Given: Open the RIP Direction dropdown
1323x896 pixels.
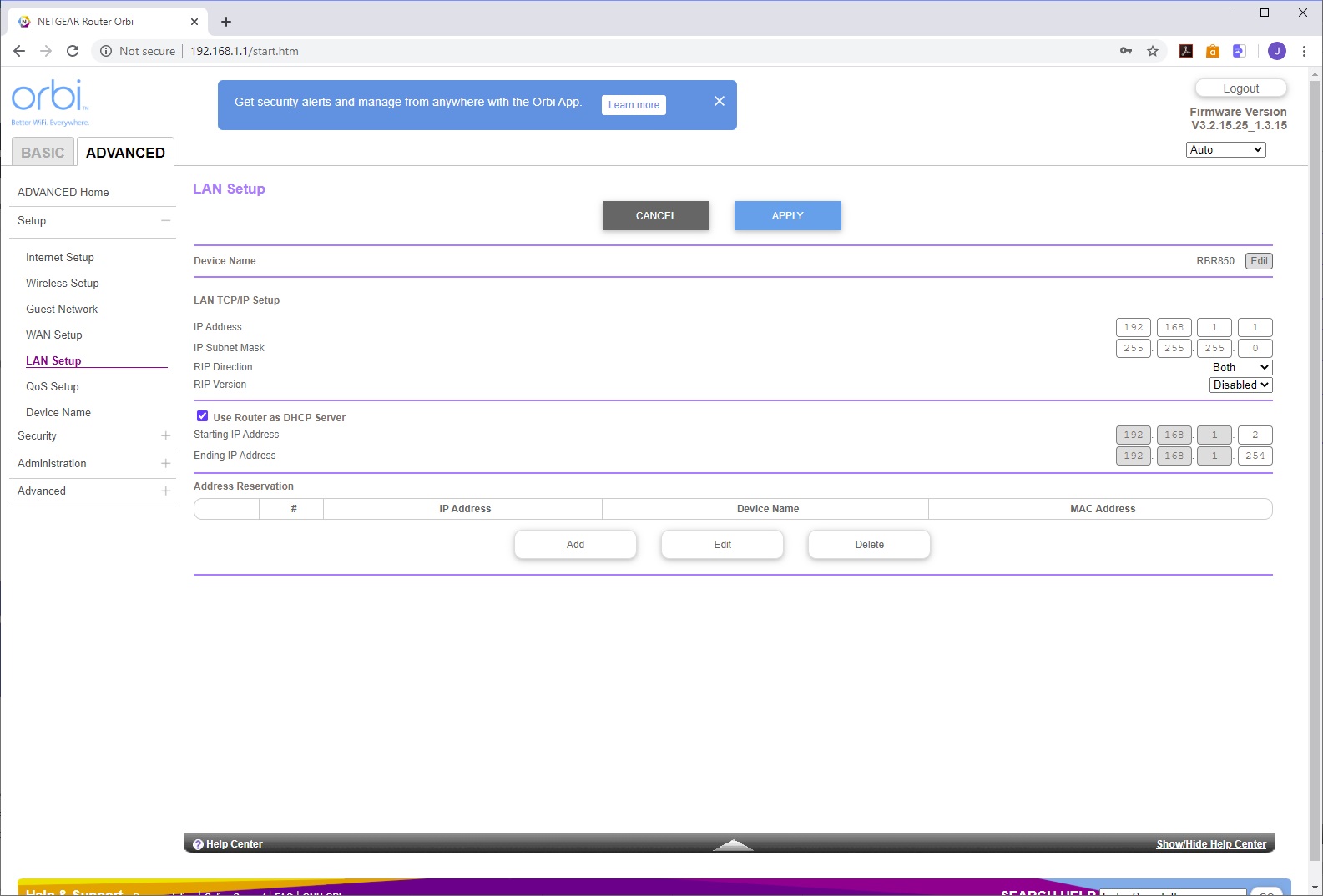Looking at the screenshot, I should click(1240, 367).
